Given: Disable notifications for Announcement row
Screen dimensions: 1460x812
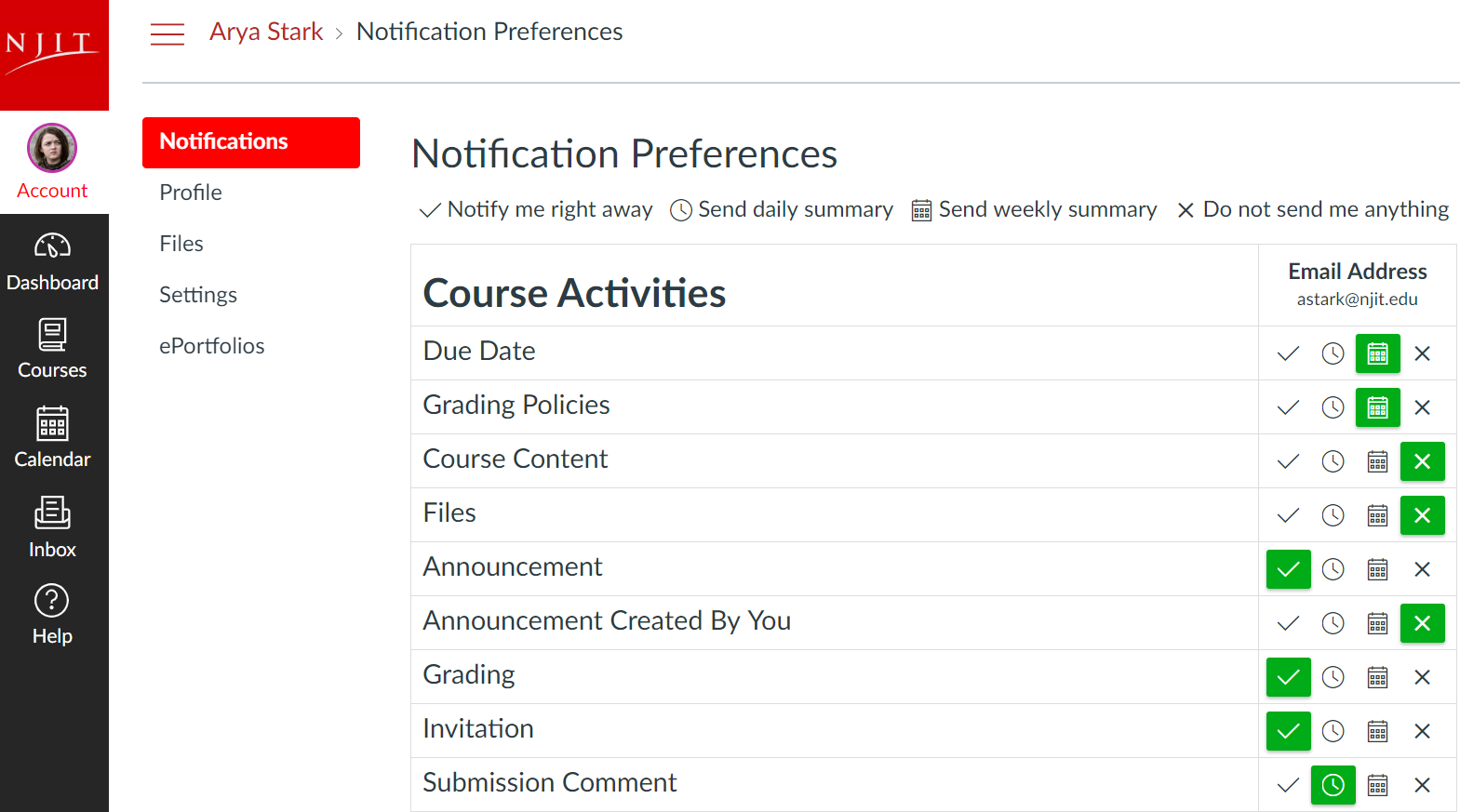Looking at the screenshot, I should tap(1422, 569).
